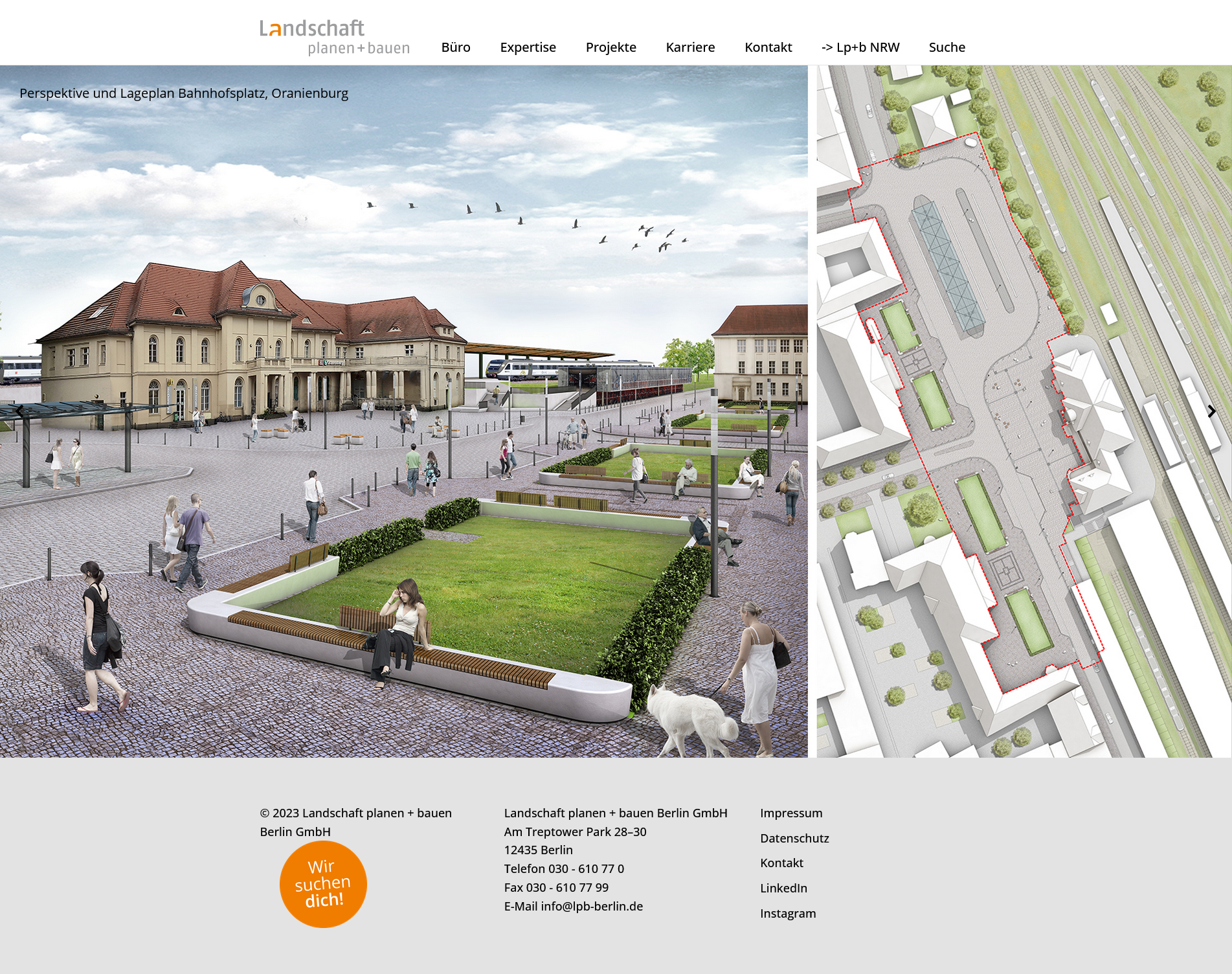Open the Karriere page
This screenshot has width=1232, height=974.
[690, 47]
